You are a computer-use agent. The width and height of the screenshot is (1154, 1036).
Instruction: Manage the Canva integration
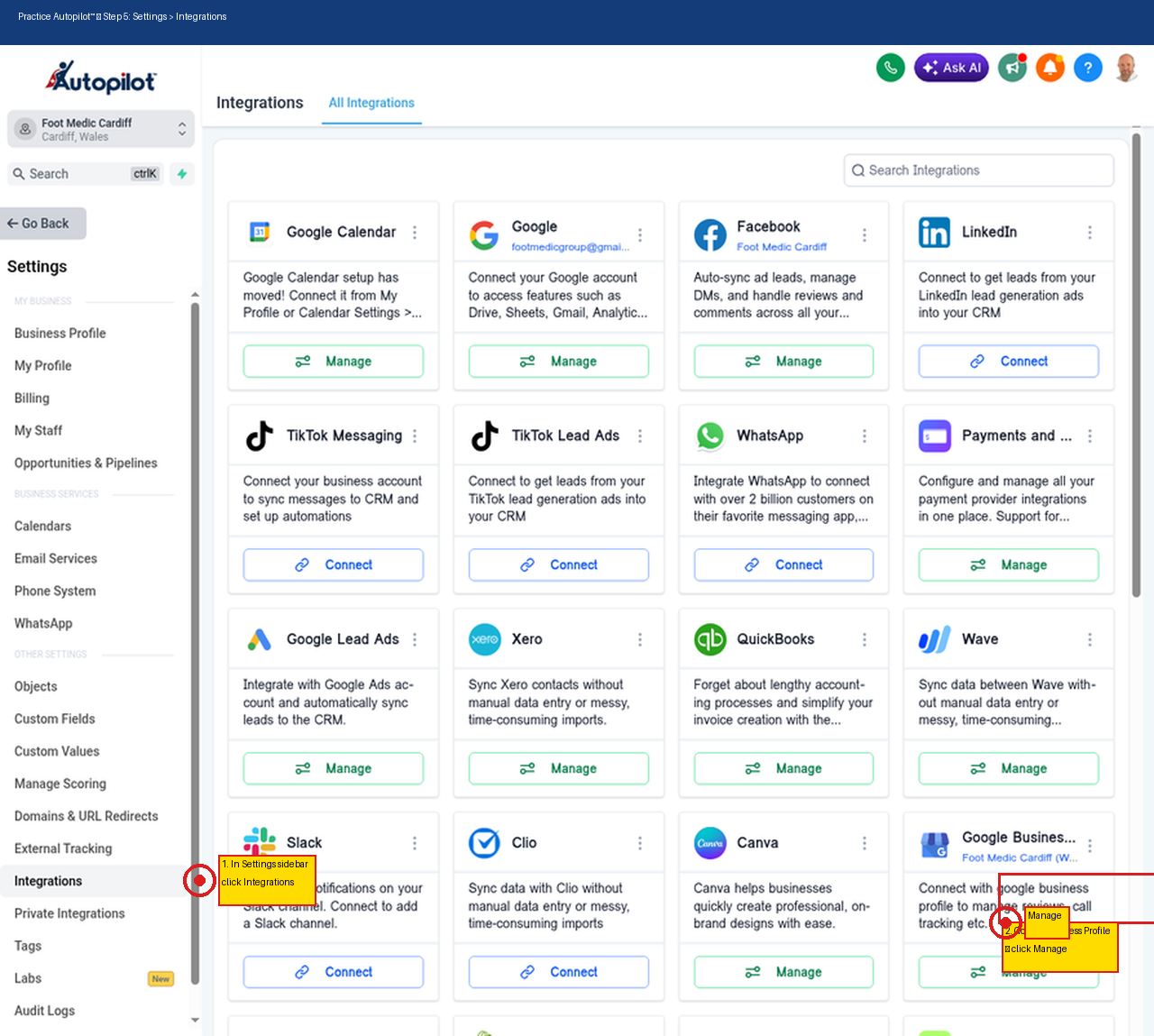tap(783, 973)
